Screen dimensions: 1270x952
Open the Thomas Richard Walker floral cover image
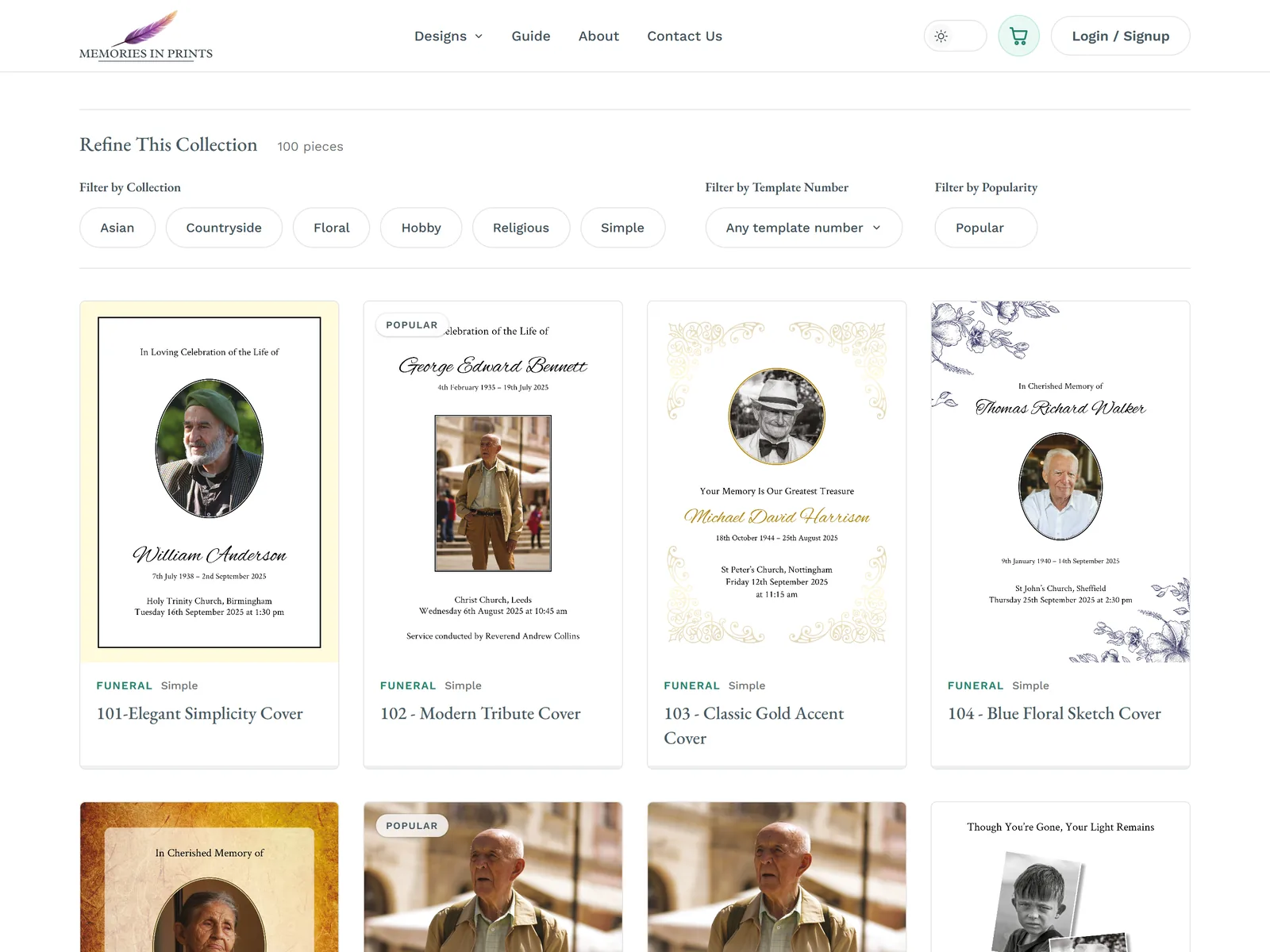click(1060, 482)
